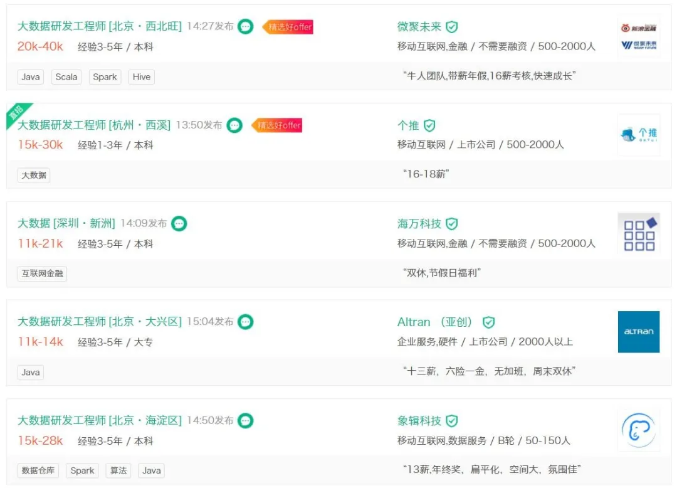Open the blue Altran company logo
Viewport: 675px width, 489px height.
(x=639, y=332)
